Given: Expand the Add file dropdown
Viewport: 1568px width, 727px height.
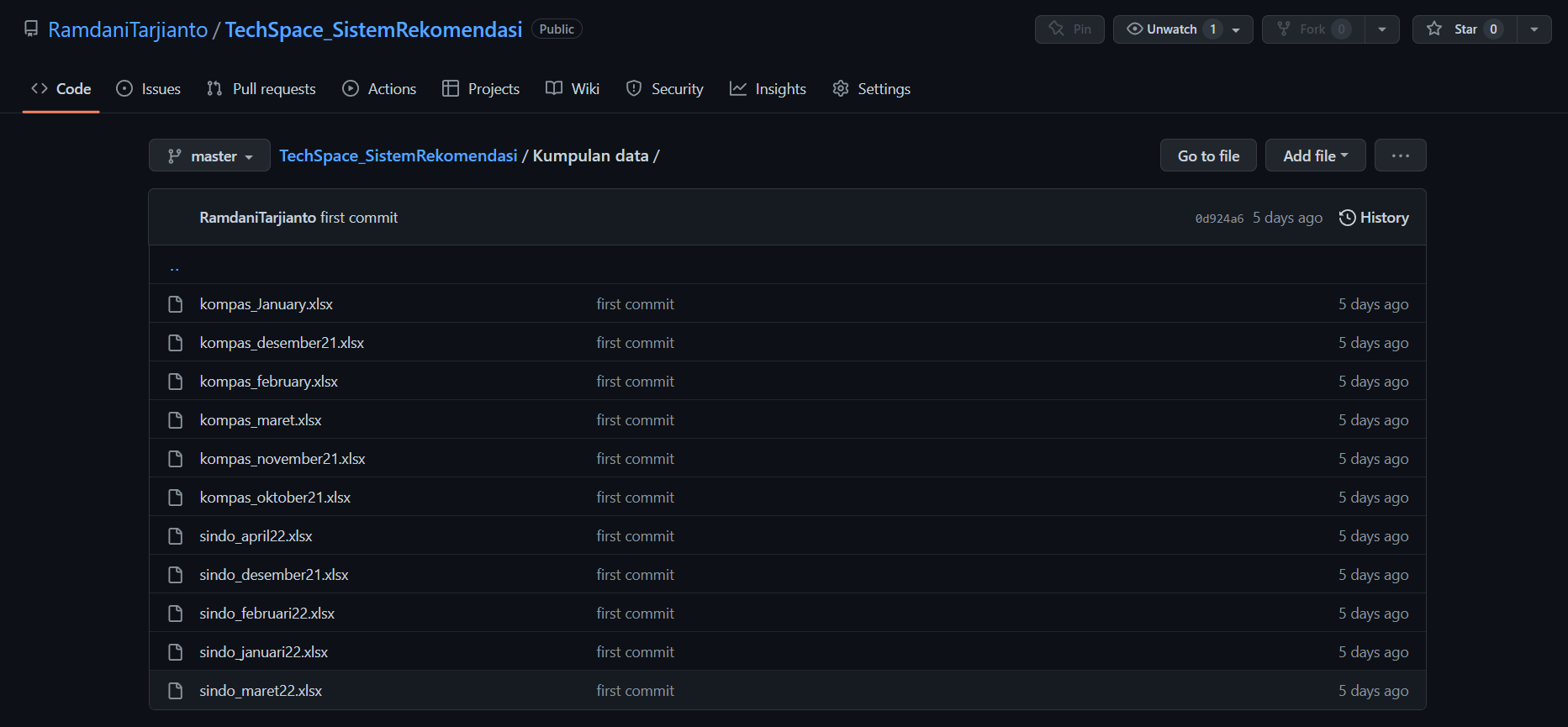Looking at the screenshot, I should click(1316, 155).
